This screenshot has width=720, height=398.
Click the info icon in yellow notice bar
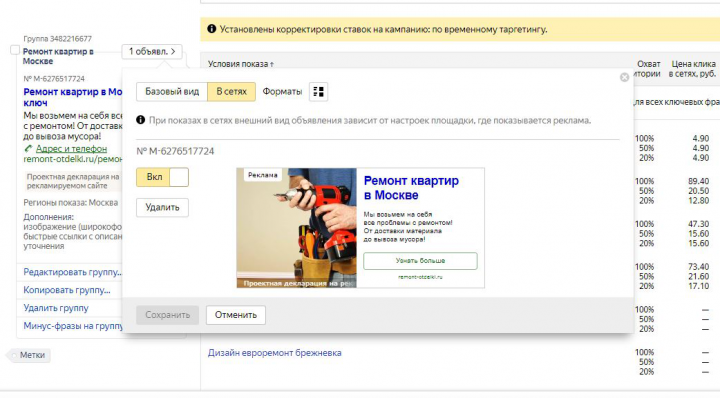(212, 29)
